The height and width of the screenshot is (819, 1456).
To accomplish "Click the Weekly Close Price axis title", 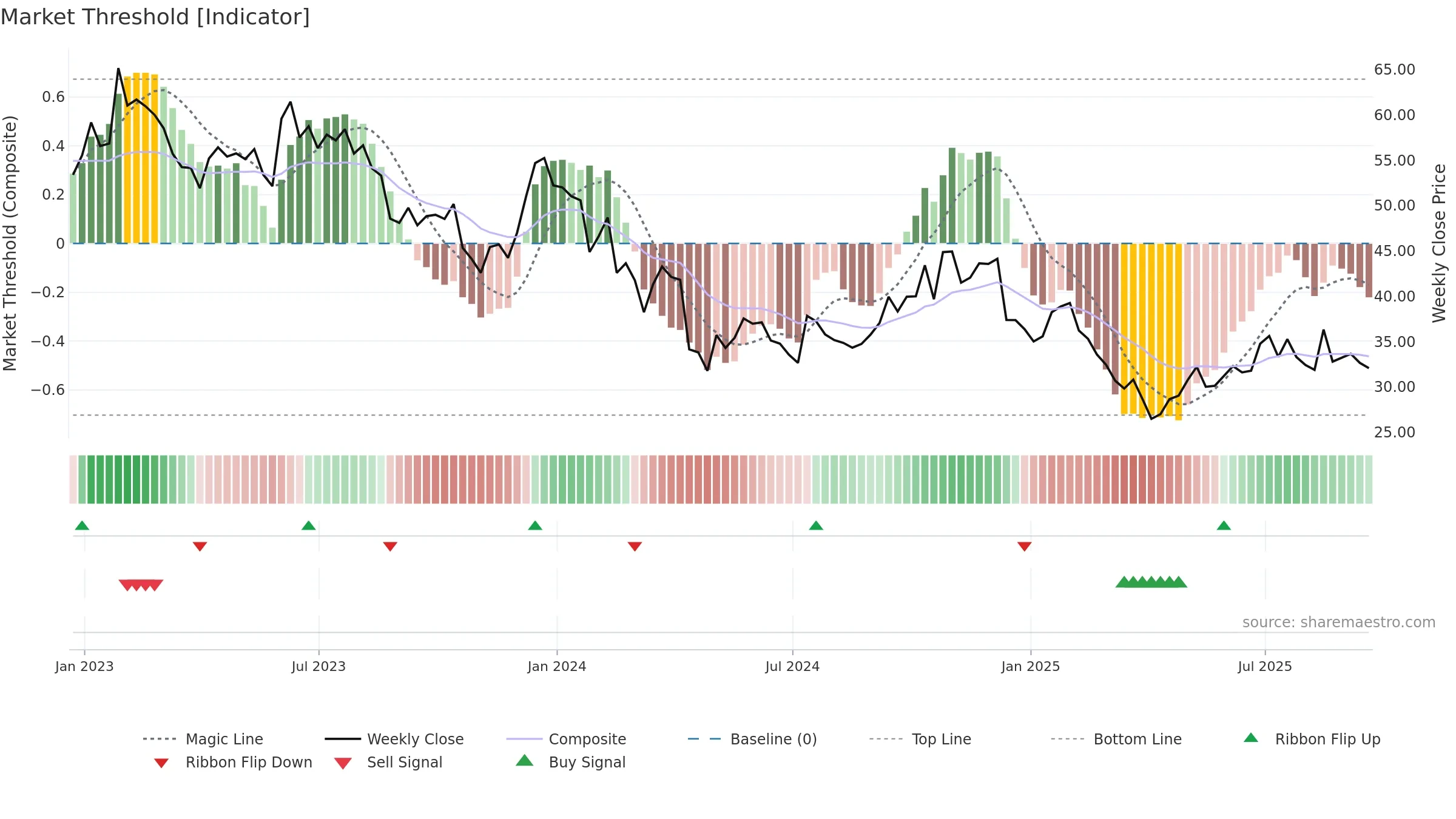I will click(1439, 243).
